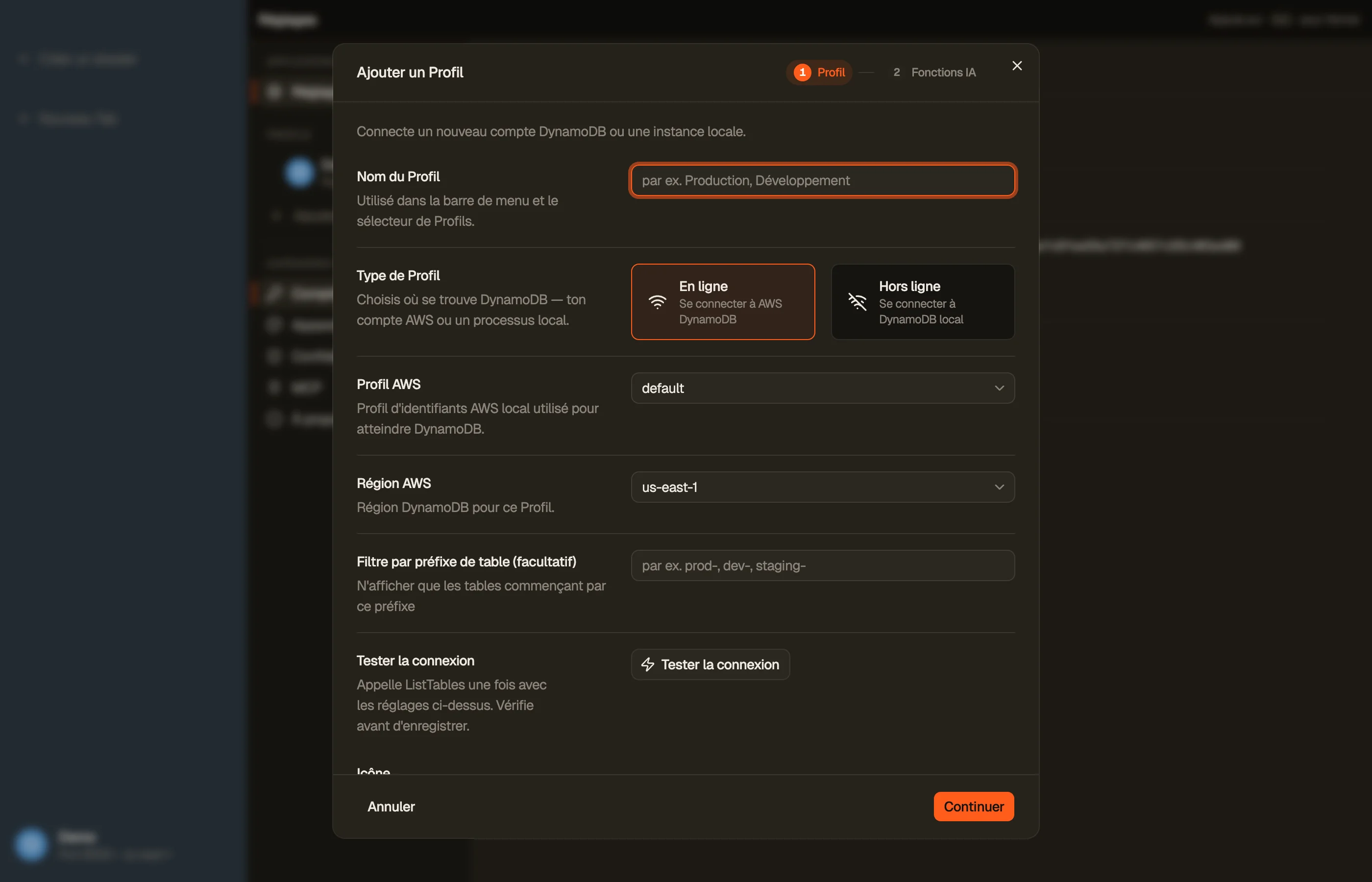Click the Continuer button
This screenshot has height=882, width=1372.
[974, 807]
